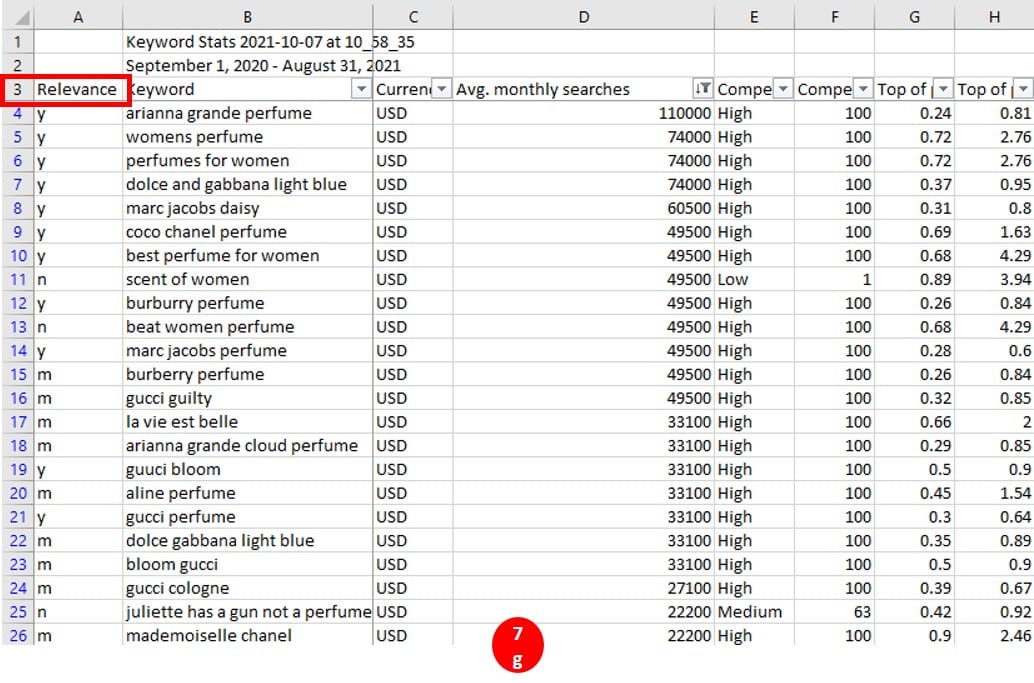1034x683 pixels.
Task: Select the 'guuci bloom' cell
Action: pos(247,469)
